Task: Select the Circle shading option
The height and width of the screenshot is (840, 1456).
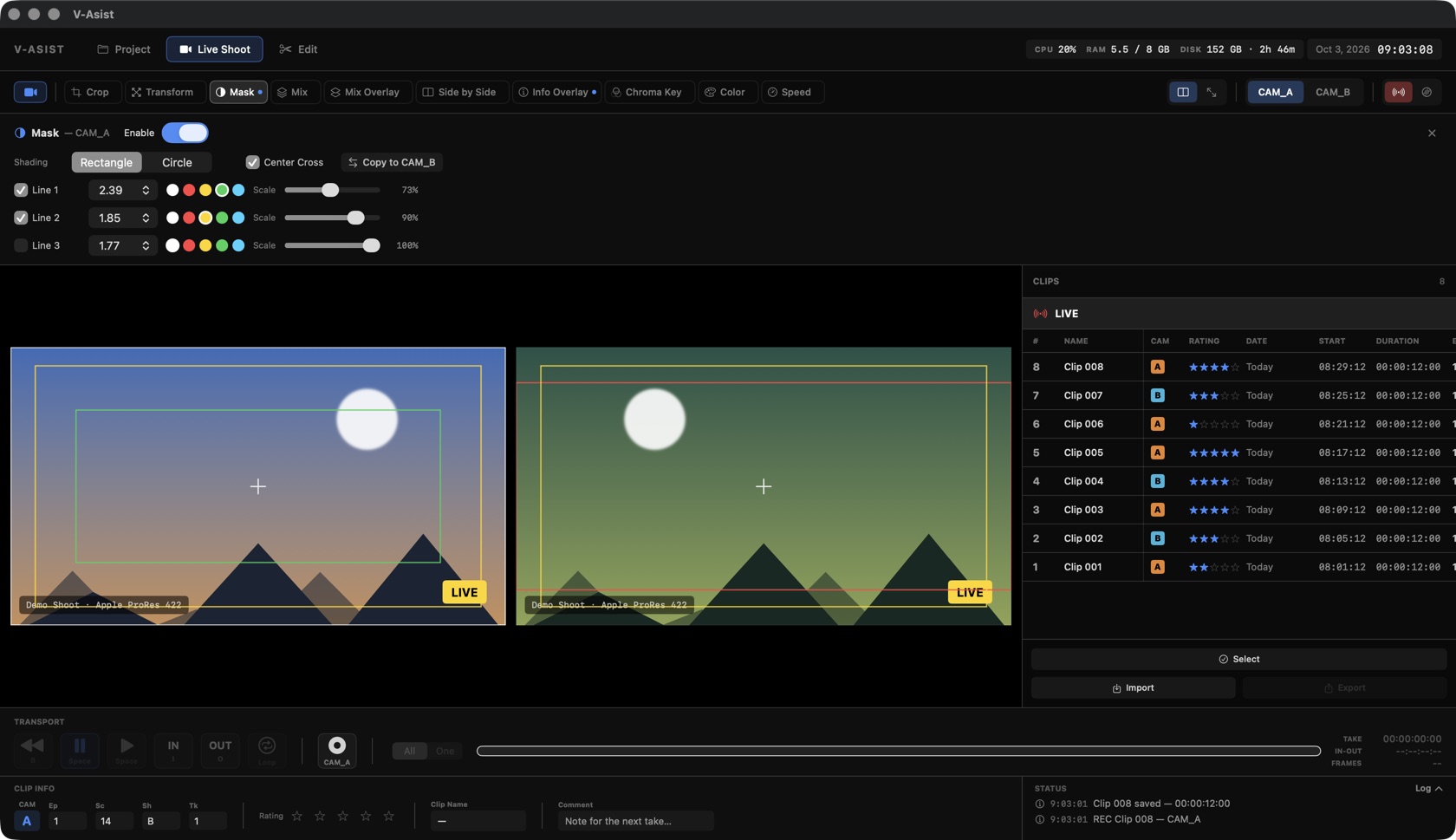Action: point(177,162)
